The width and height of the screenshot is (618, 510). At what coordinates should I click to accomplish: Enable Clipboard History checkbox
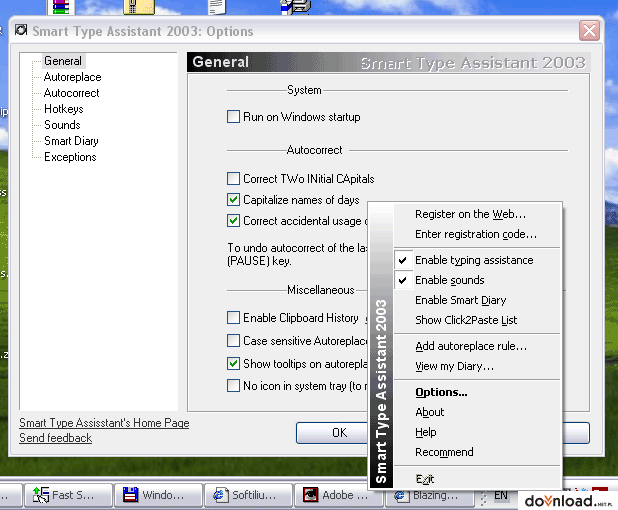(x=233, y=318)
